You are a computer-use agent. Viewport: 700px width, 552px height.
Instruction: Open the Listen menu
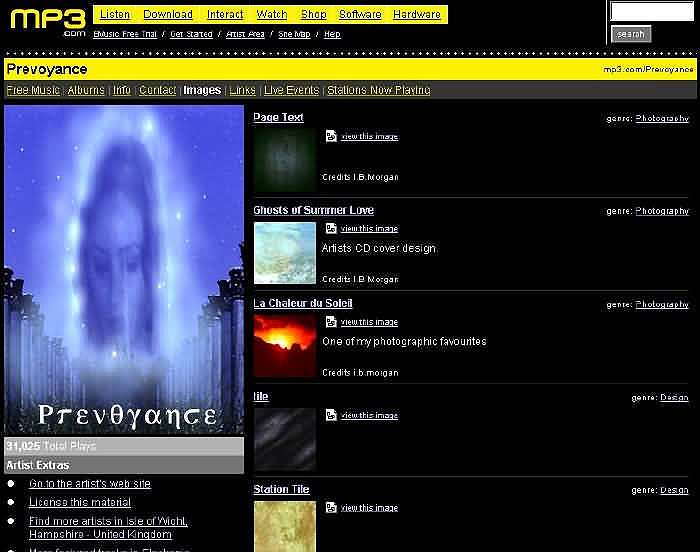click(115, 14)
